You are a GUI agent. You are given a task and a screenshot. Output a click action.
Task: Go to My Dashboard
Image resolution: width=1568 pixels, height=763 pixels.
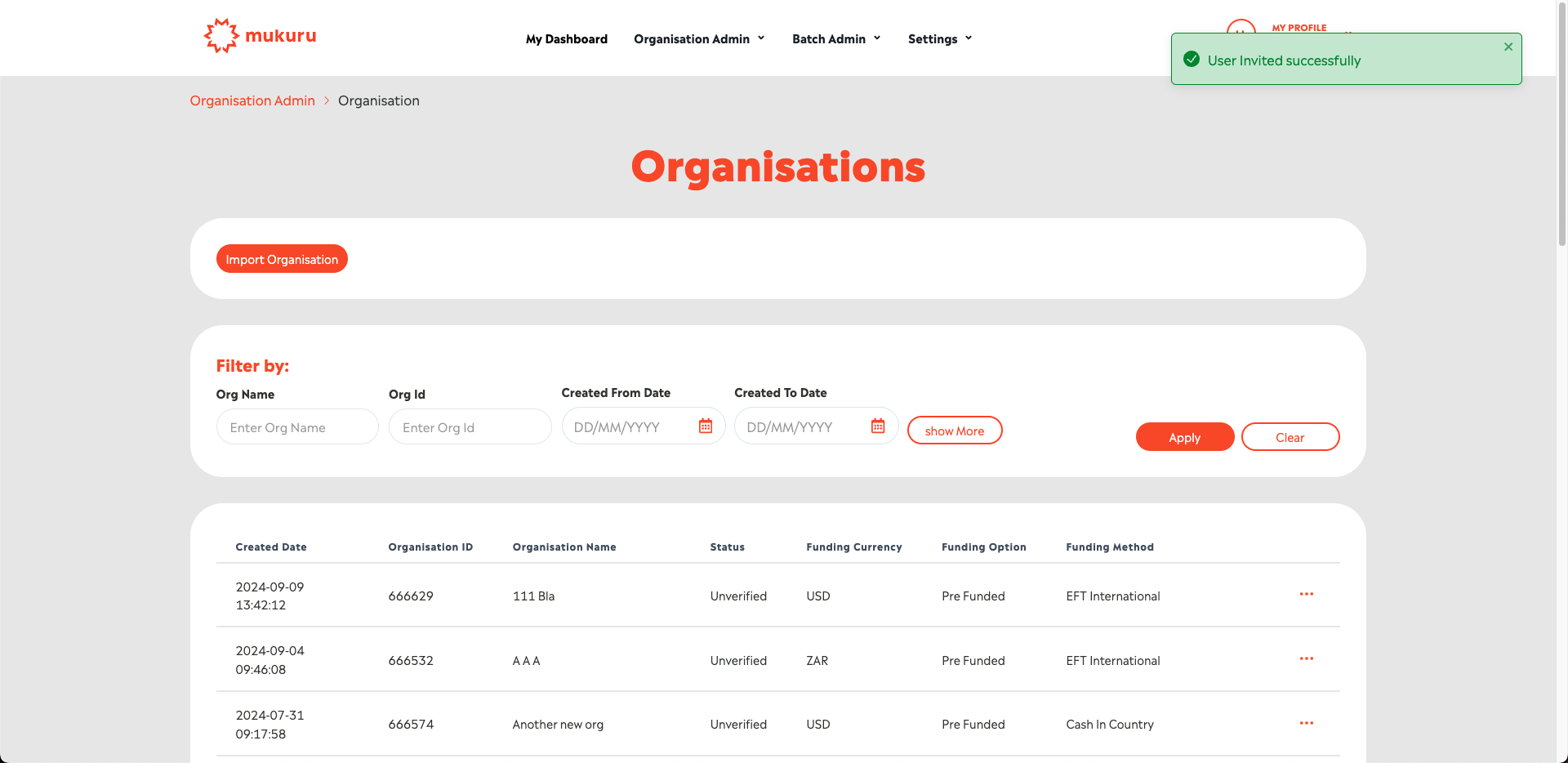click(x=566, y=39)
